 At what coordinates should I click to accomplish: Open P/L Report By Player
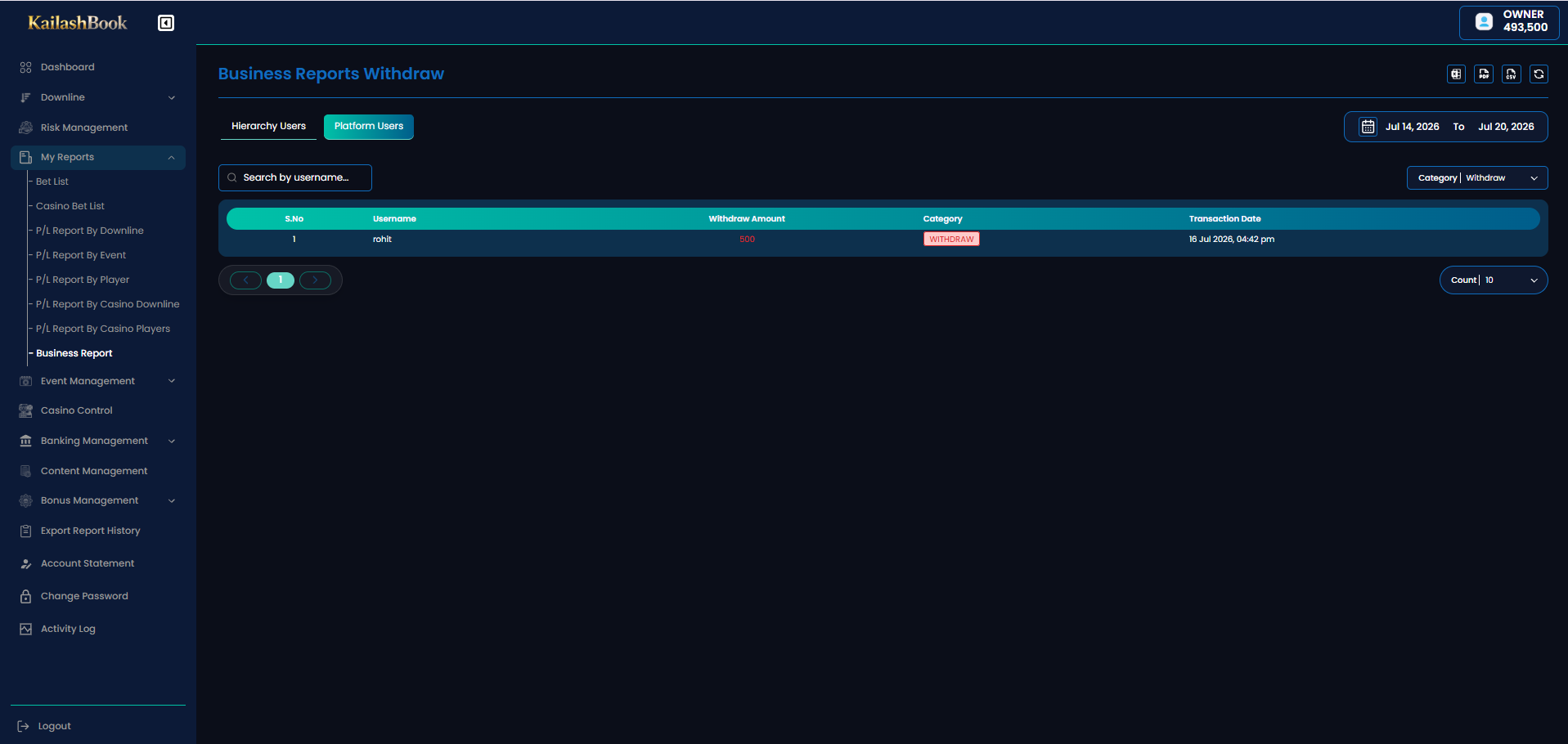tap(83, 280)
